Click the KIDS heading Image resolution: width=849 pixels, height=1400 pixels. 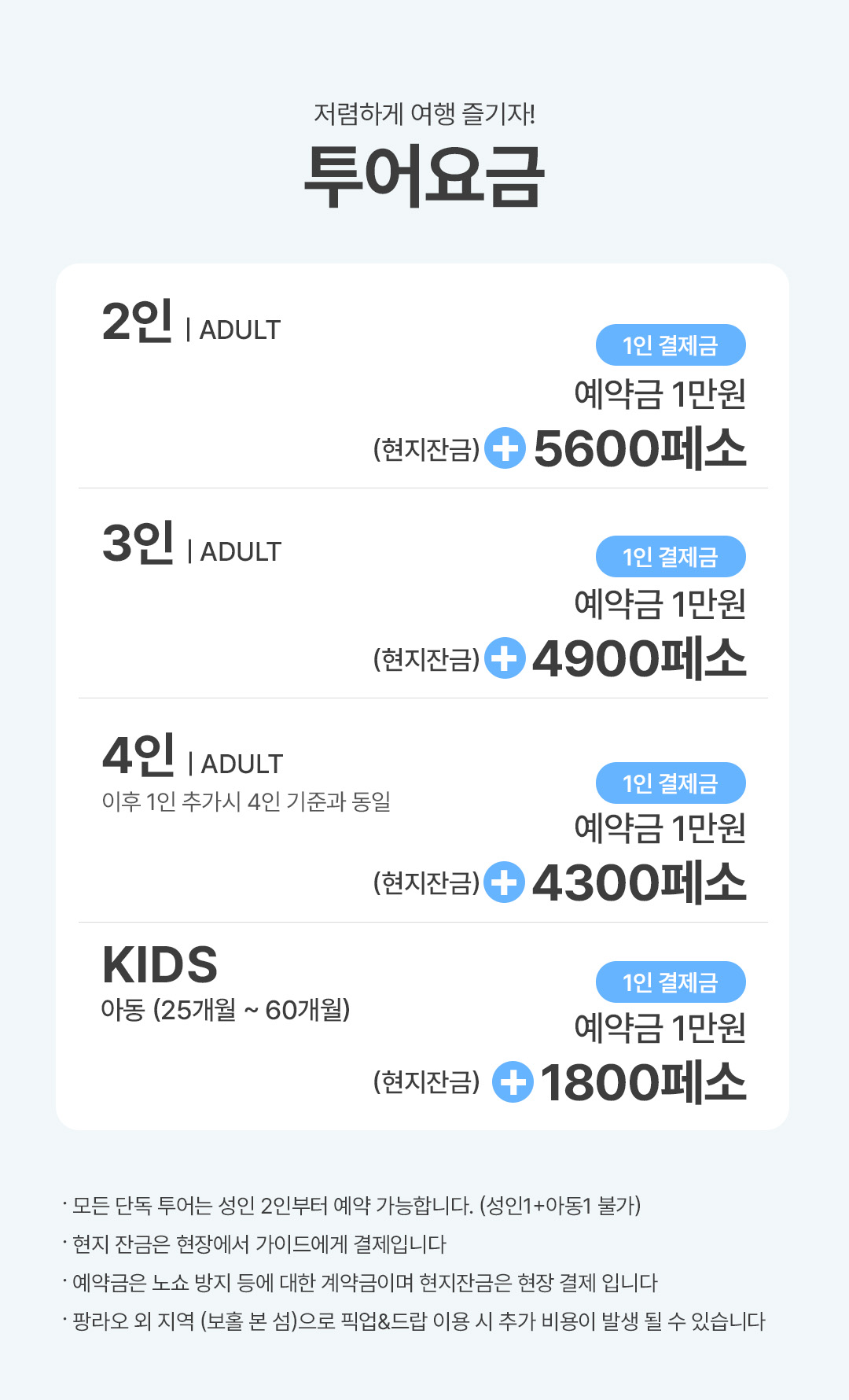coord(160,965)
